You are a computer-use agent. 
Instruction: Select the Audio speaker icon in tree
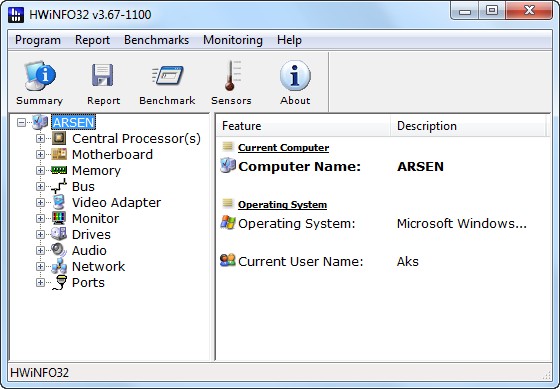[x=59, y=250]
